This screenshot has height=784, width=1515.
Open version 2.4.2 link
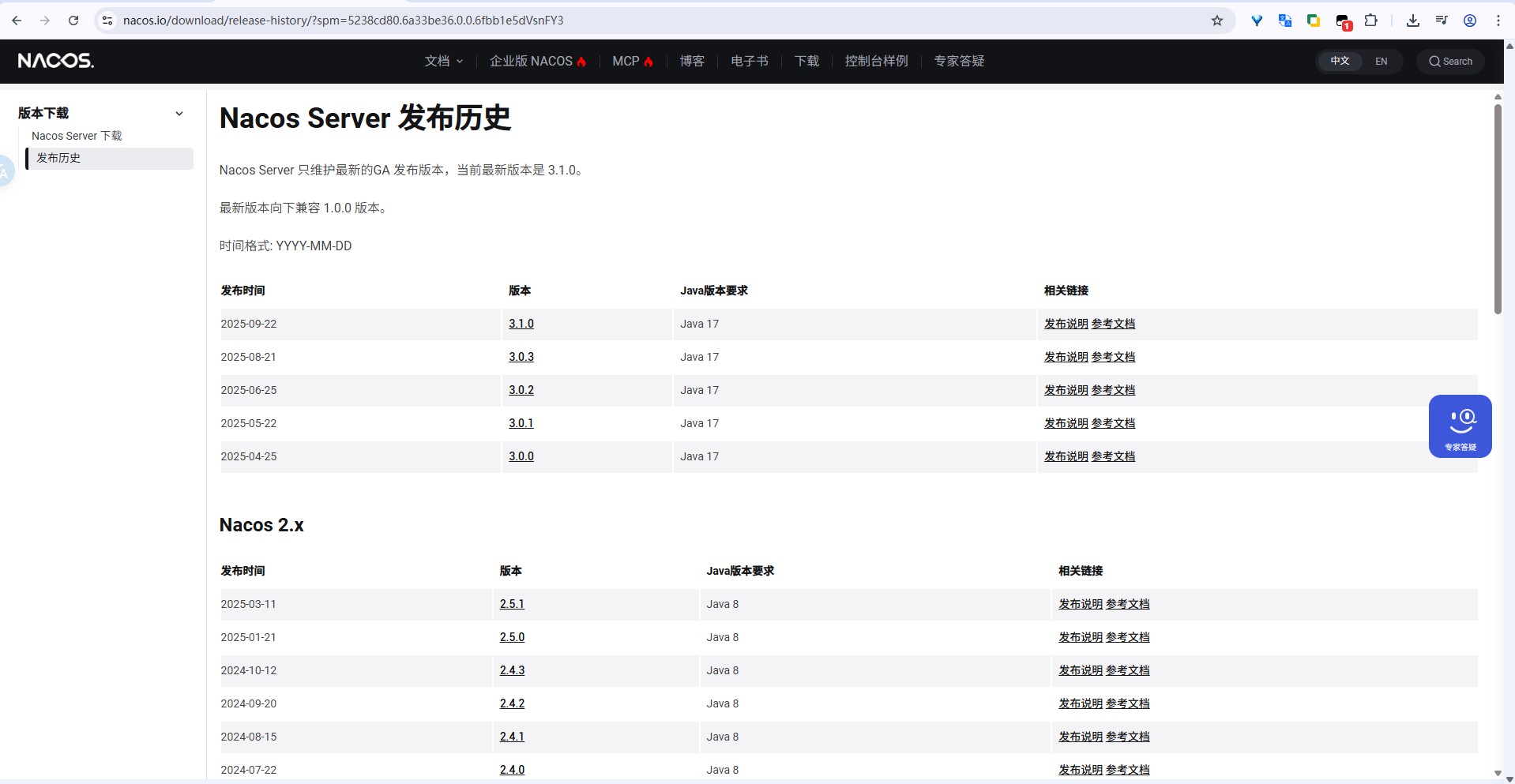(512, 703)
